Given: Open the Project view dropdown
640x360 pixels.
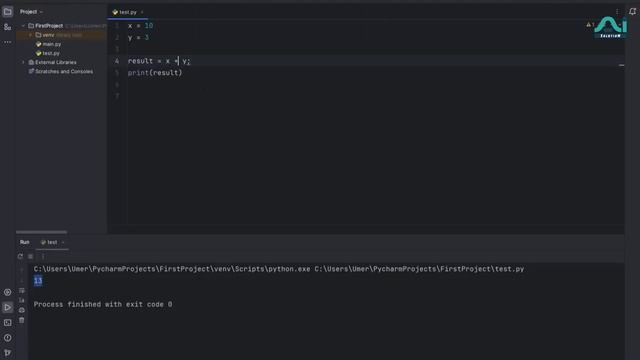Looking at the screenshot, I should point(31,12).
